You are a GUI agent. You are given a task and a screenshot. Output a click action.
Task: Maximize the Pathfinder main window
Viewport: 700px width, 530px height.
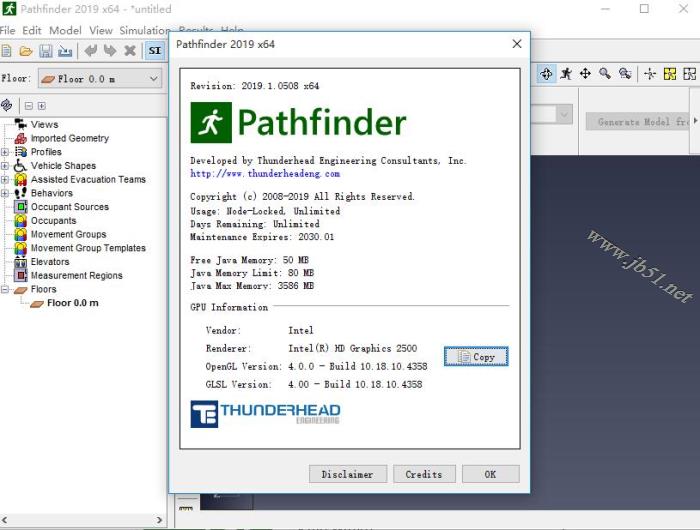(644, 8)
